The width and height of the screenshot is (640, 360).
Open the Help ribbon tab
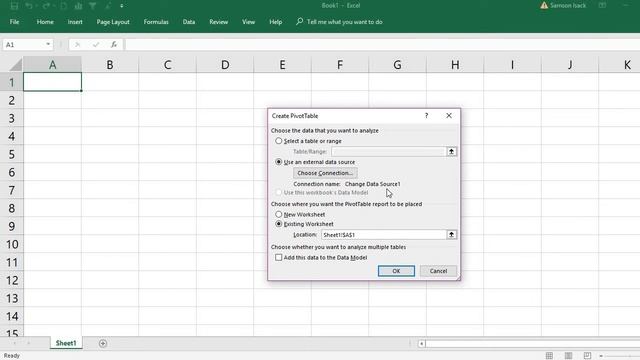click(x=276, y=22)
